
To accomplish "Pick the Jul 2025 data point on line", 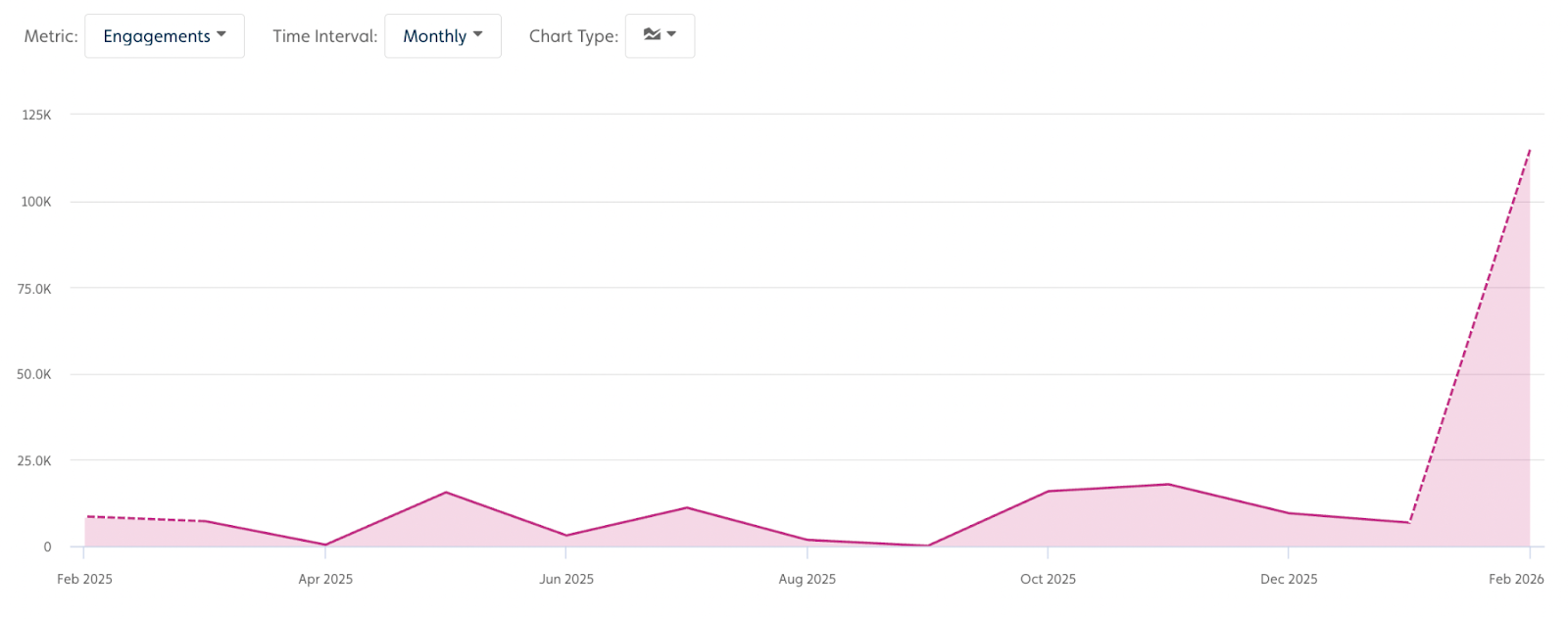I will point(687,507).
